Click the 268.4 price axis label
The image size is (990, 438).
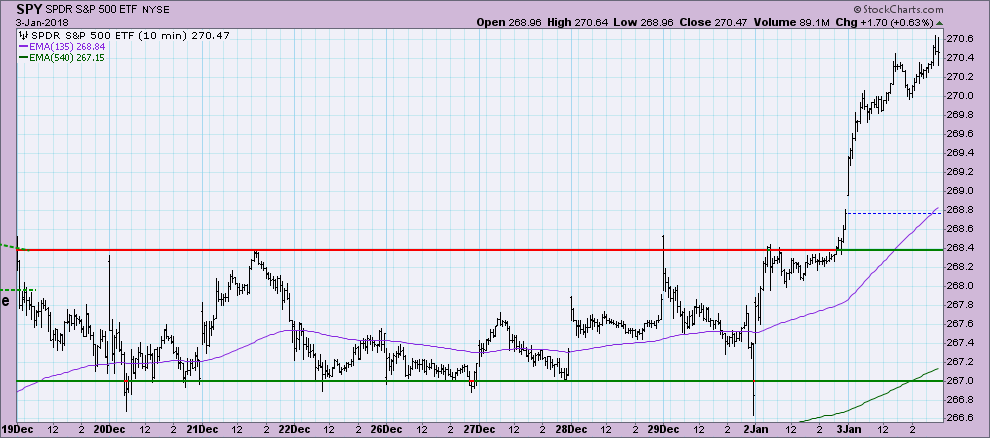coord(960,248)
